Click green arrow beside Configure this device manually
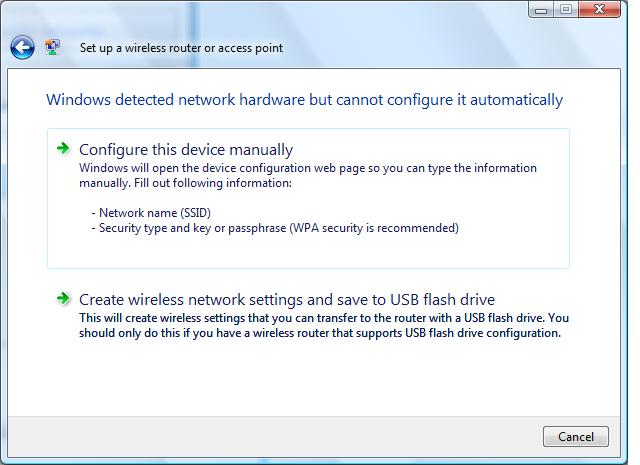The width and height of the screenshot is (640, 465). click(x=63, y=148)
